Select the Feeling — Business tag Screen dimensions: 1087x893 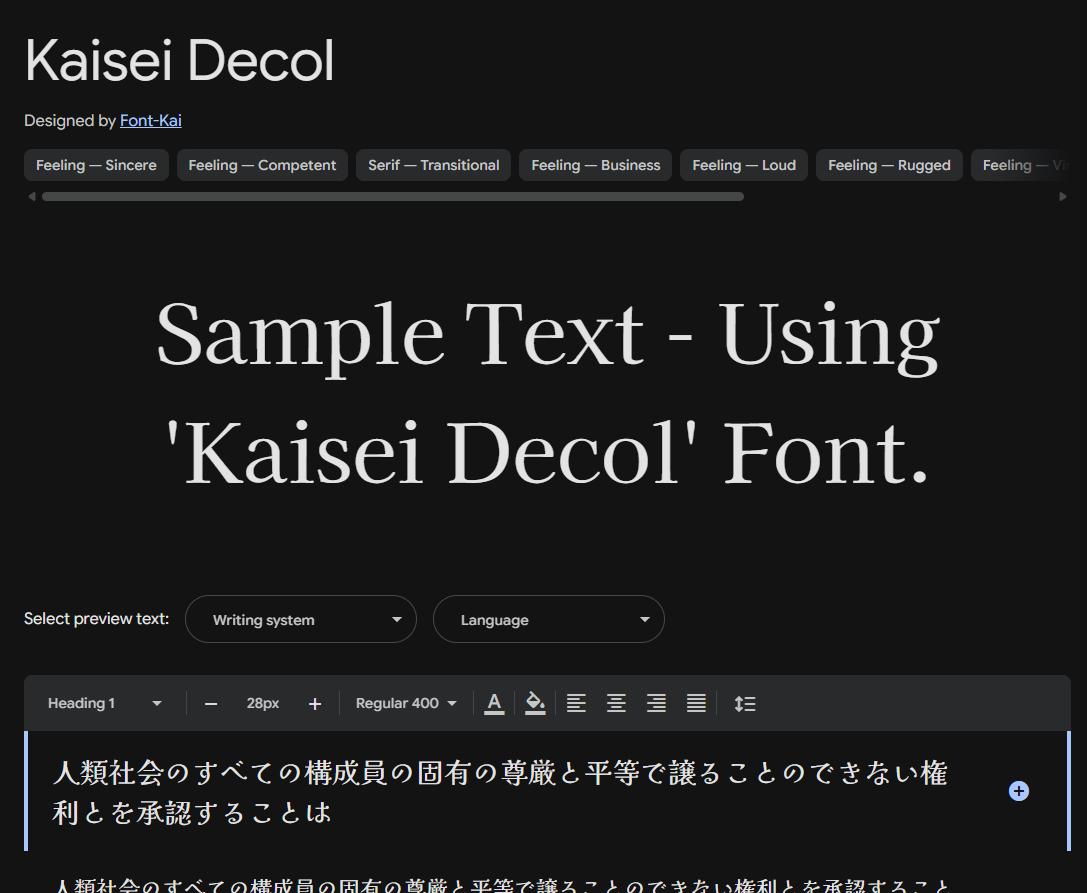(595, 165)
